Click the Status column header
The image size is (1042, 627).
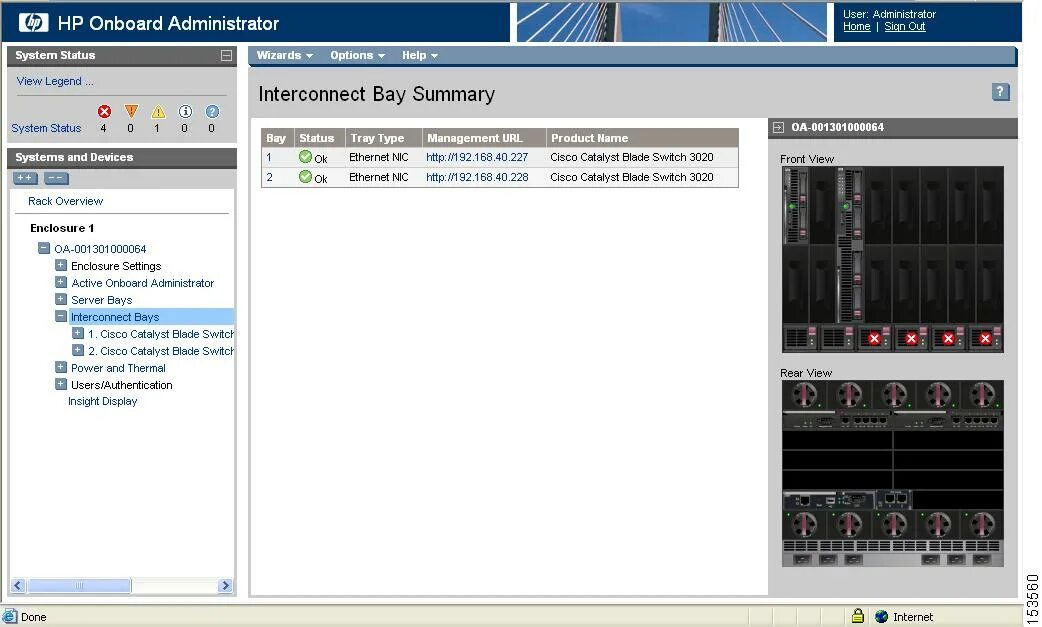point(319,137)
